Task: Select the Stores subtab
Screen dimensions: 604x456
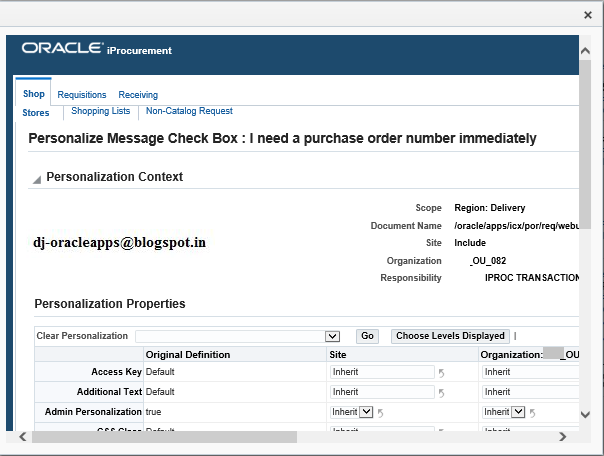Action: click(x=36, y=113)
